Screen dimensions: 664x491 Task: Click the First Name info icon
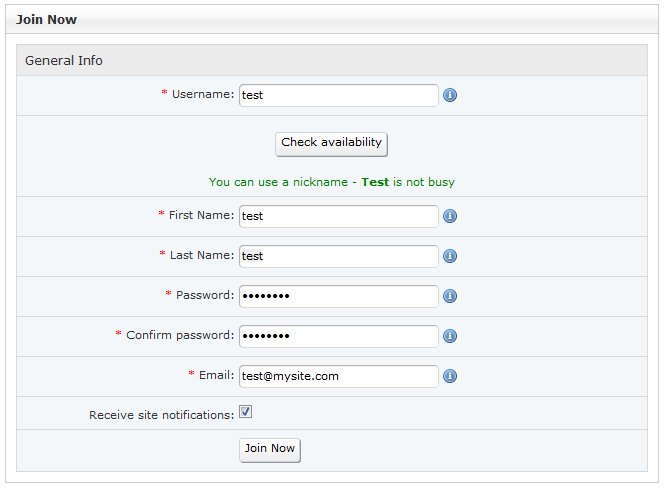pyautogui.click(x=450, y=216)
